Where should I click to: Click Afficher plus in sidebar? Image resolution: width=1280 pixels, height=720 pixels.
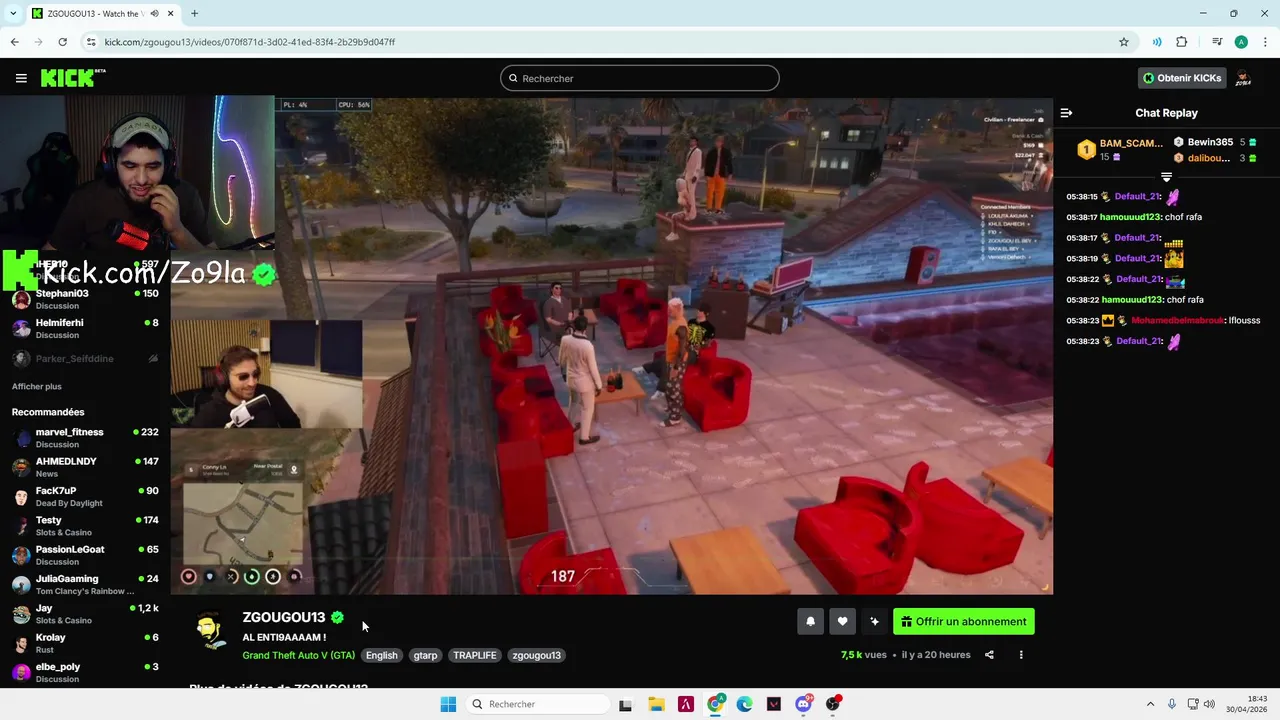pyautogui.click(x=37, y=387)
